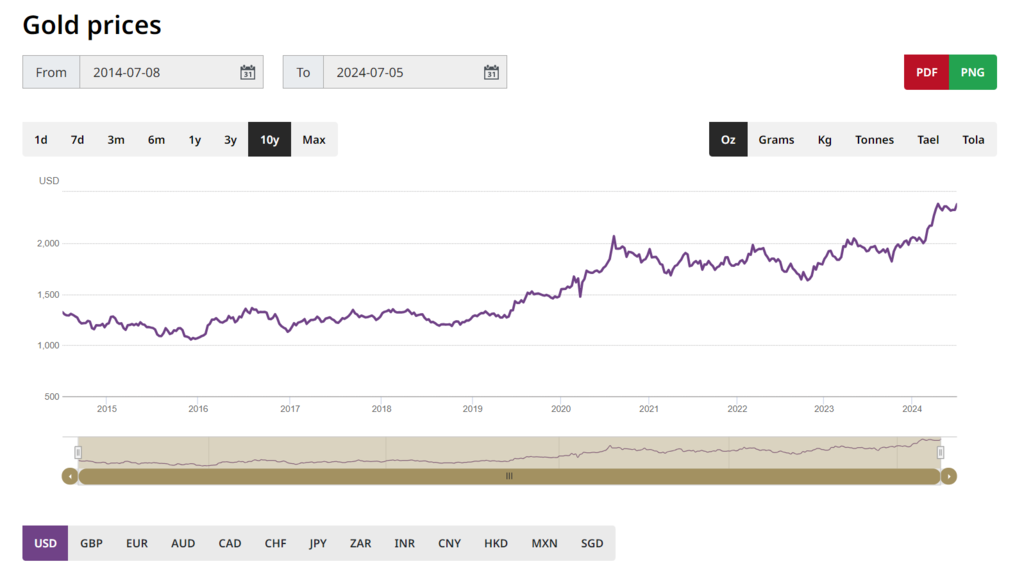Open the To date calendar picker icon

click(x=491, y=72)
